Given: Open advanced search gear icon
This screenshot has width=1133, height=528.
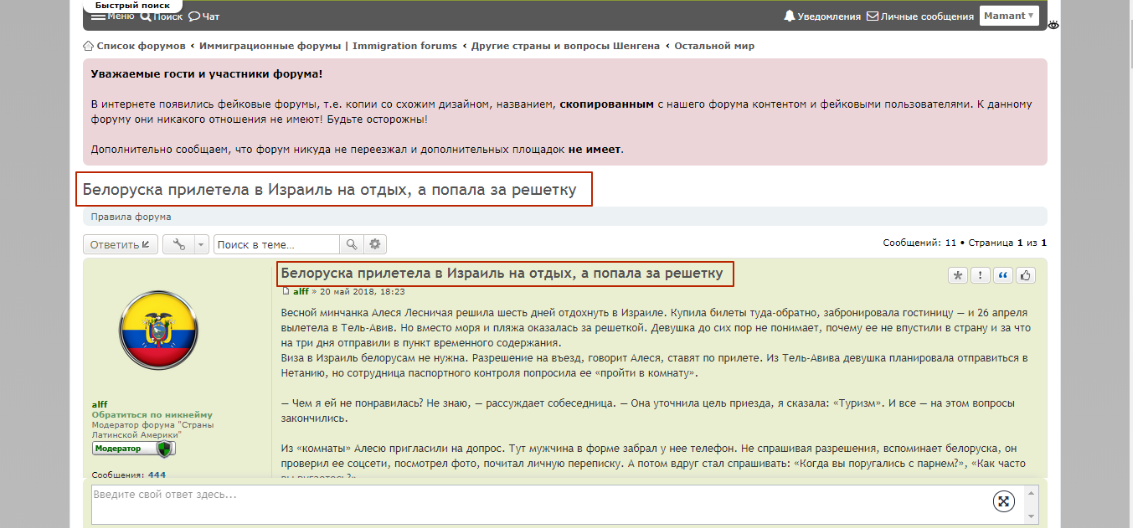Looking at the screenshot, I should click(x=375, y=244).
